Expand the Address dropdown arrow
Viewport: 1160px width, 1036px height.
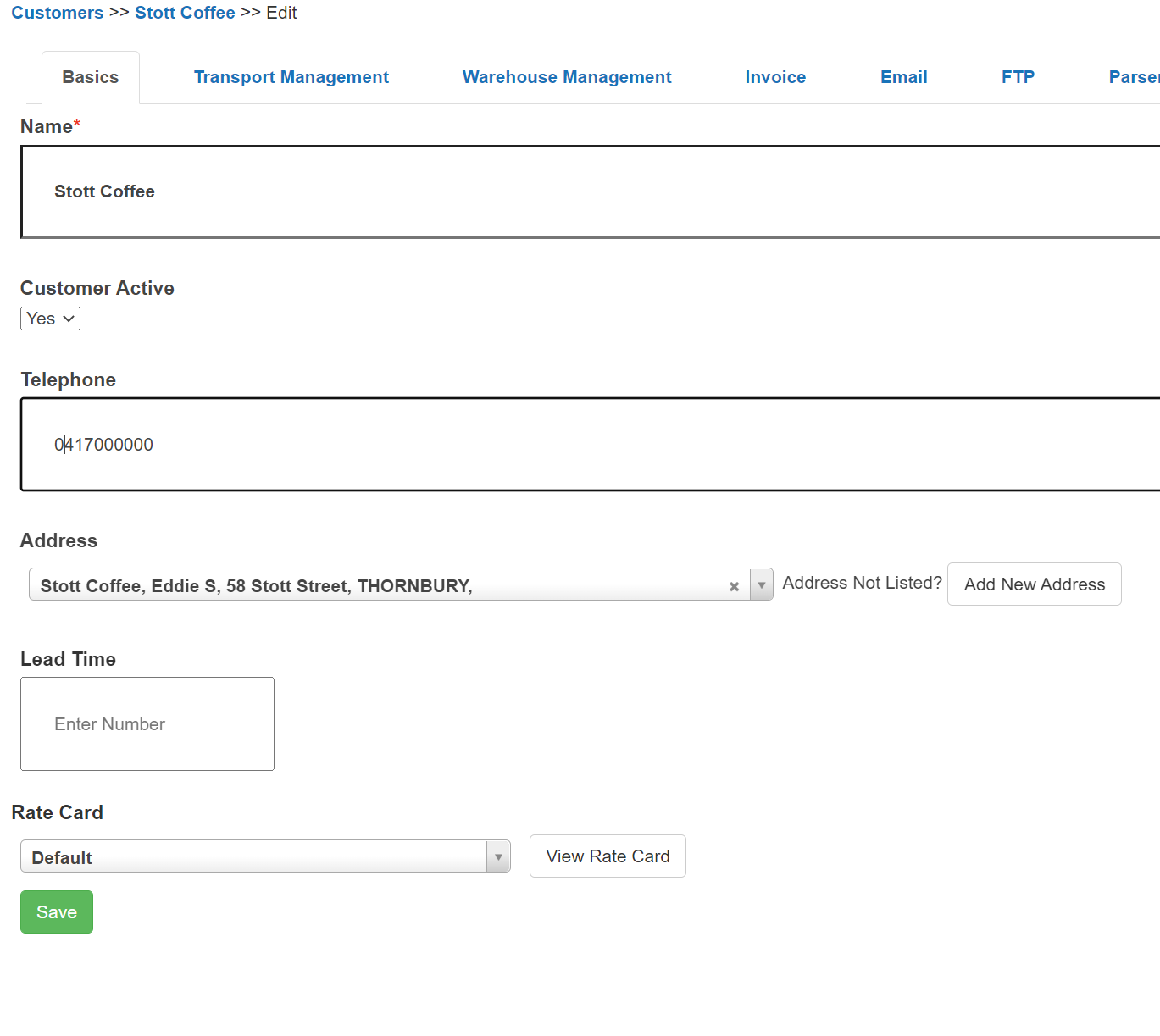point(761,585)
